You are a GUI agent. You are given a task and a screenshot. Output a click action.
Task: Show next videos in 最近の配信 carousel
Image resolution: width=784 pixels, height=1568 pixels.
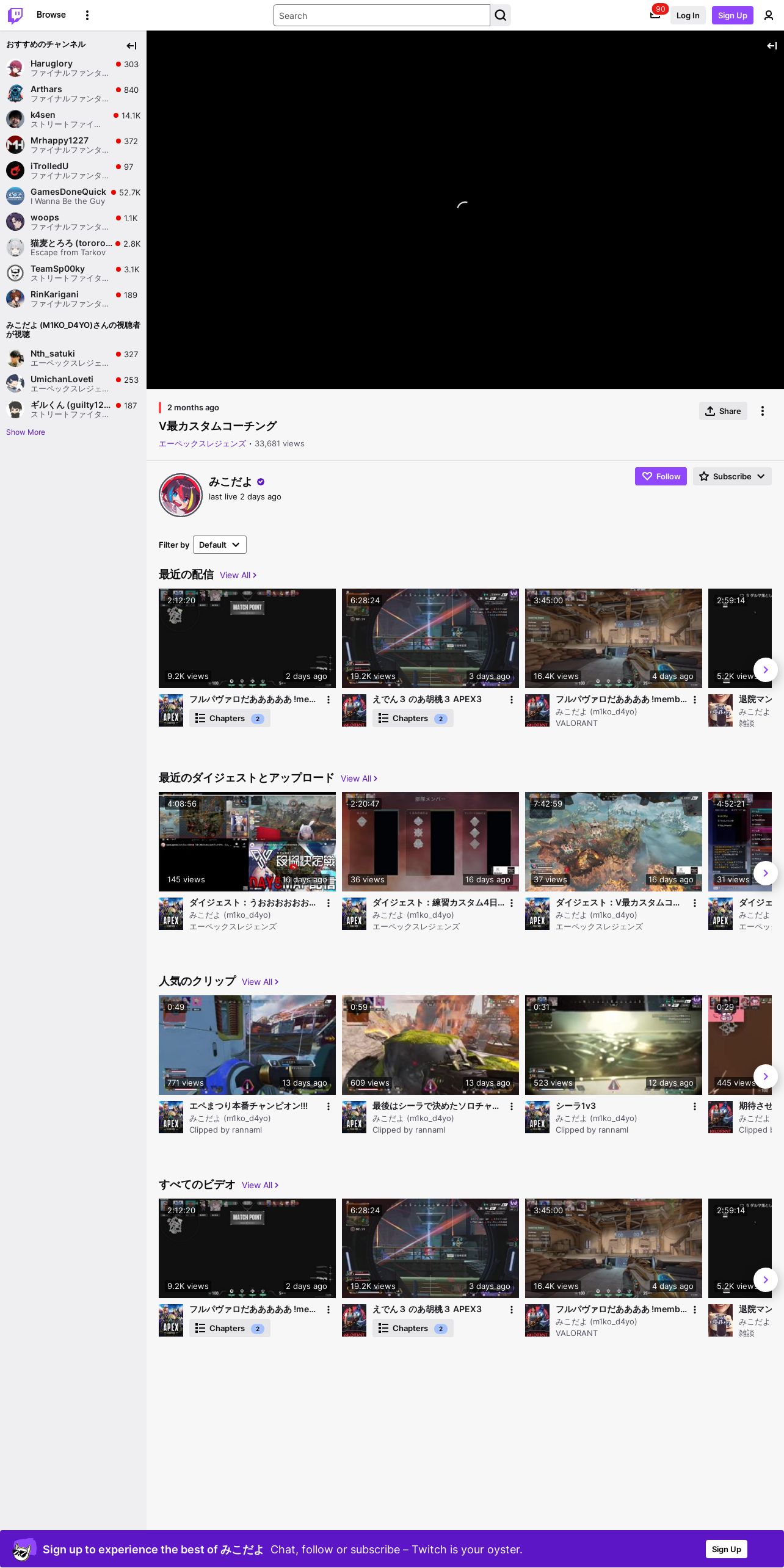click(766, 670)
